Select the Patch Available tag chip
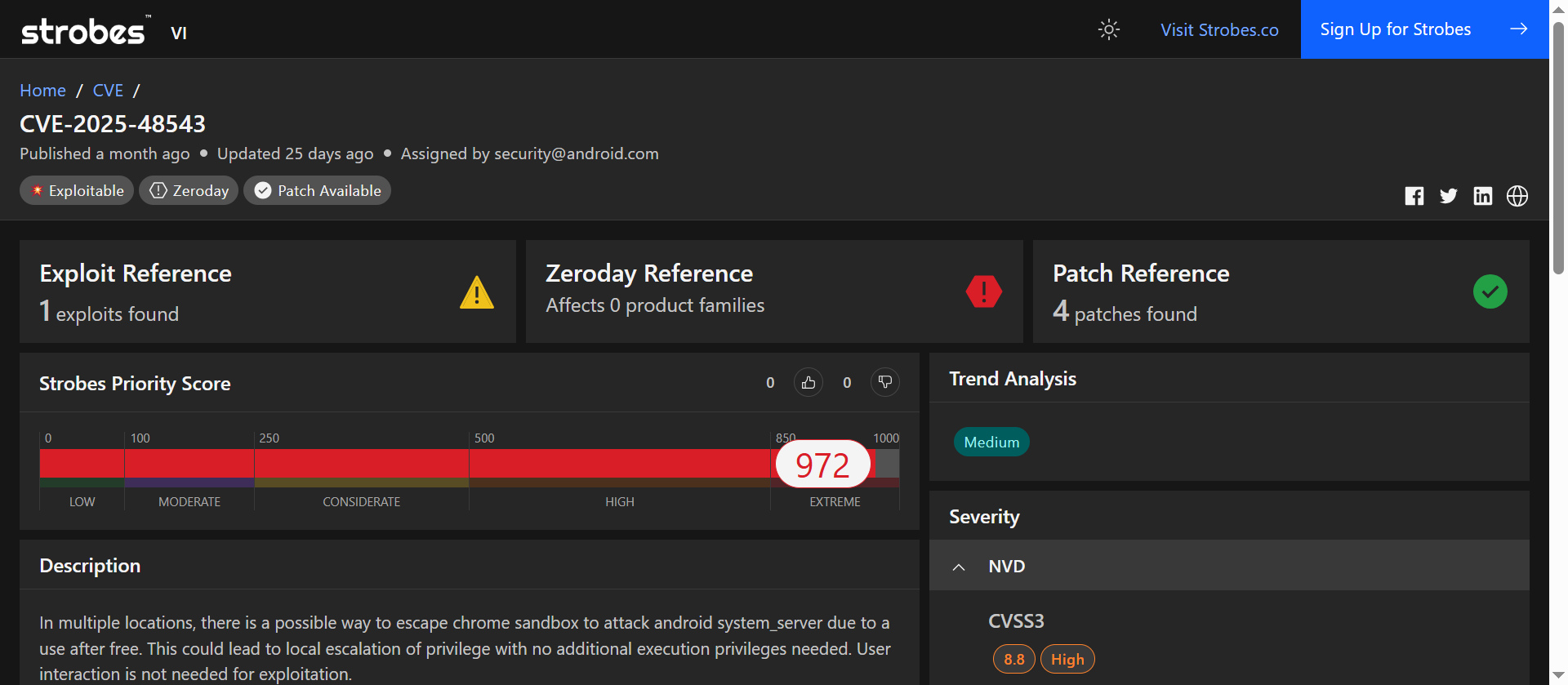This screenshot has height=685, width=1568. click(x=317, y=191)
